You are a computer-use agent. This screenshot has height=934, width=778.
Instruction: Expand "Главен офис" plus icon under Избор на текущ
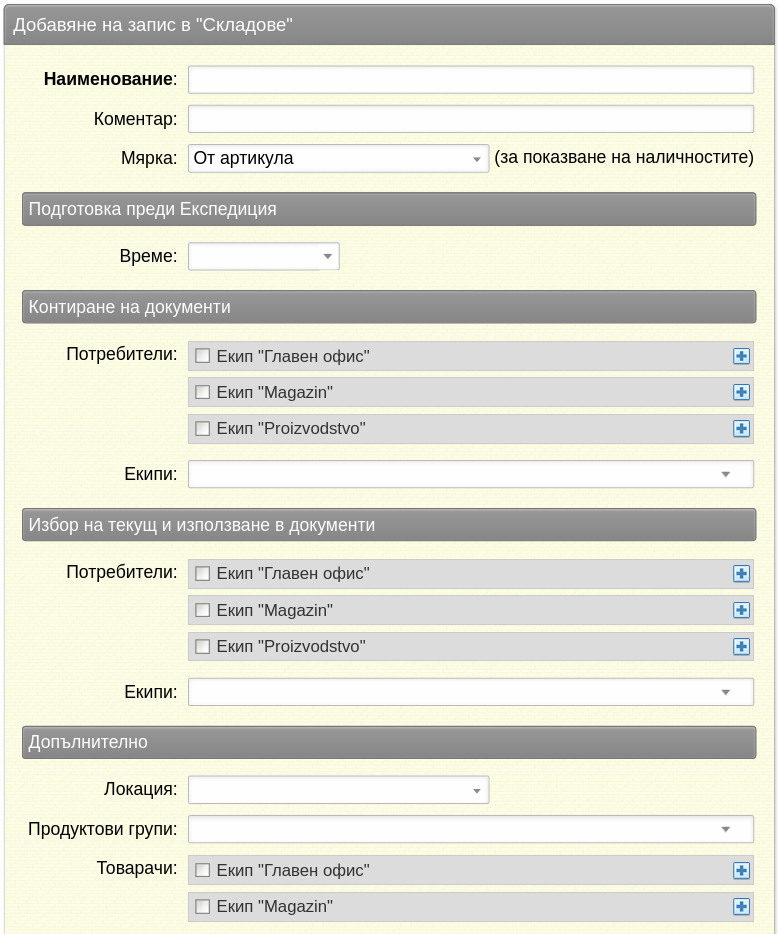pos(741,574)
